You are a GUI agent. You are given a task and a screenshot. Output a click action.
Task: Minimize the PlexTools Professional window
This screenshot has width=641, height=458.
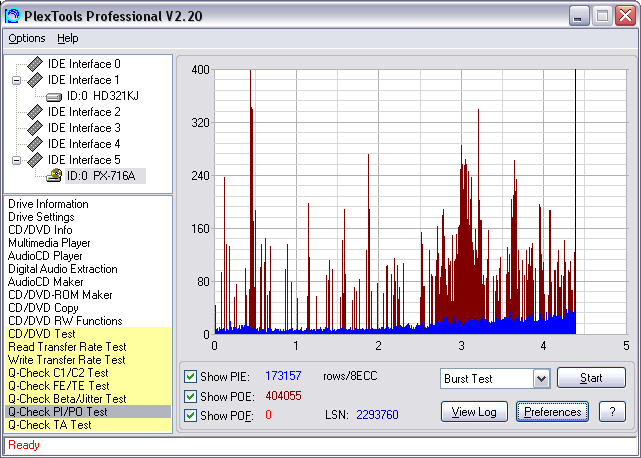(x=578, y=16)
